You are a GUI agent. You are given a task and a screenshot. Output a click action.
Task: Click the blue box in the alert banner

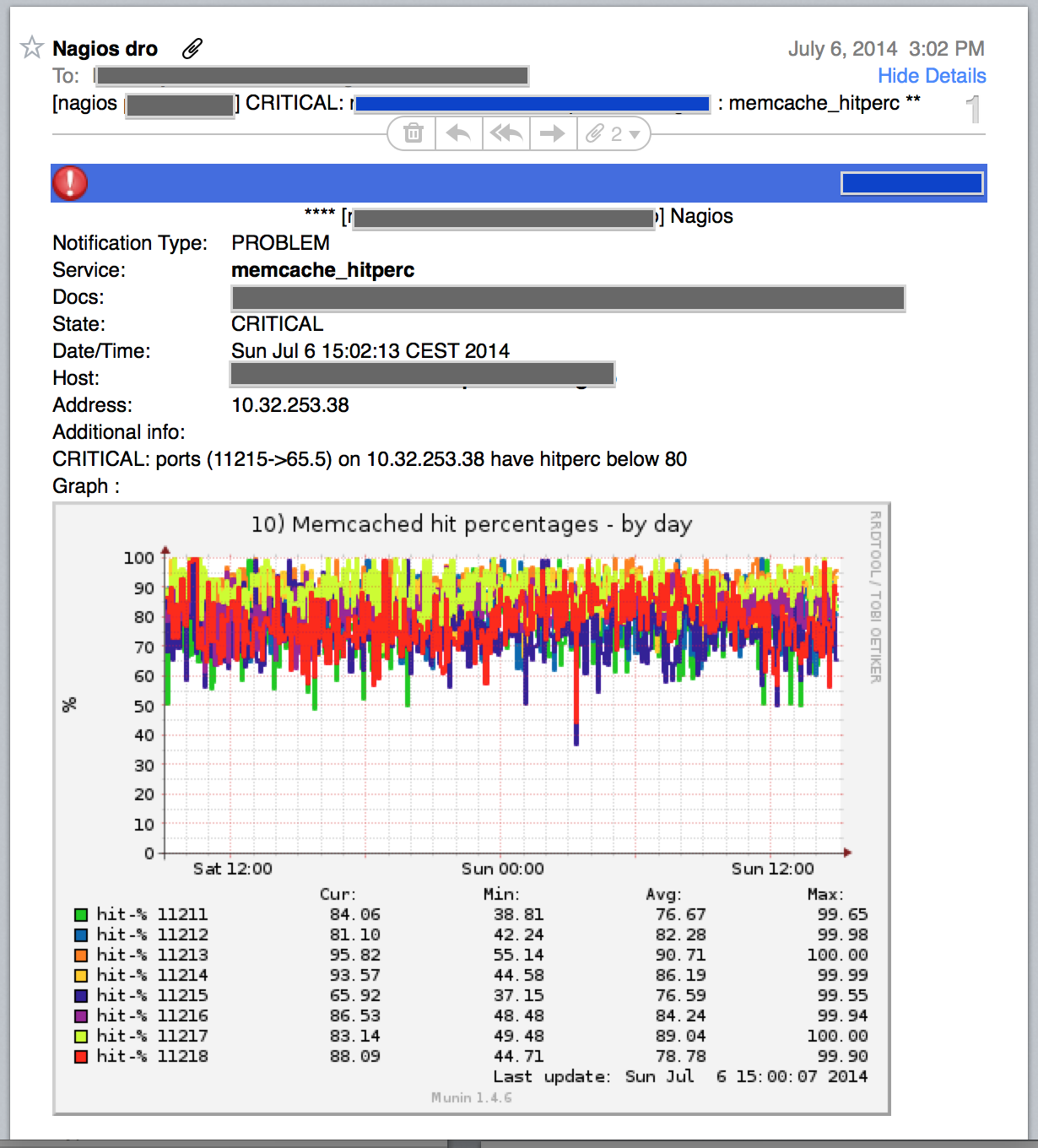point(911,183)
